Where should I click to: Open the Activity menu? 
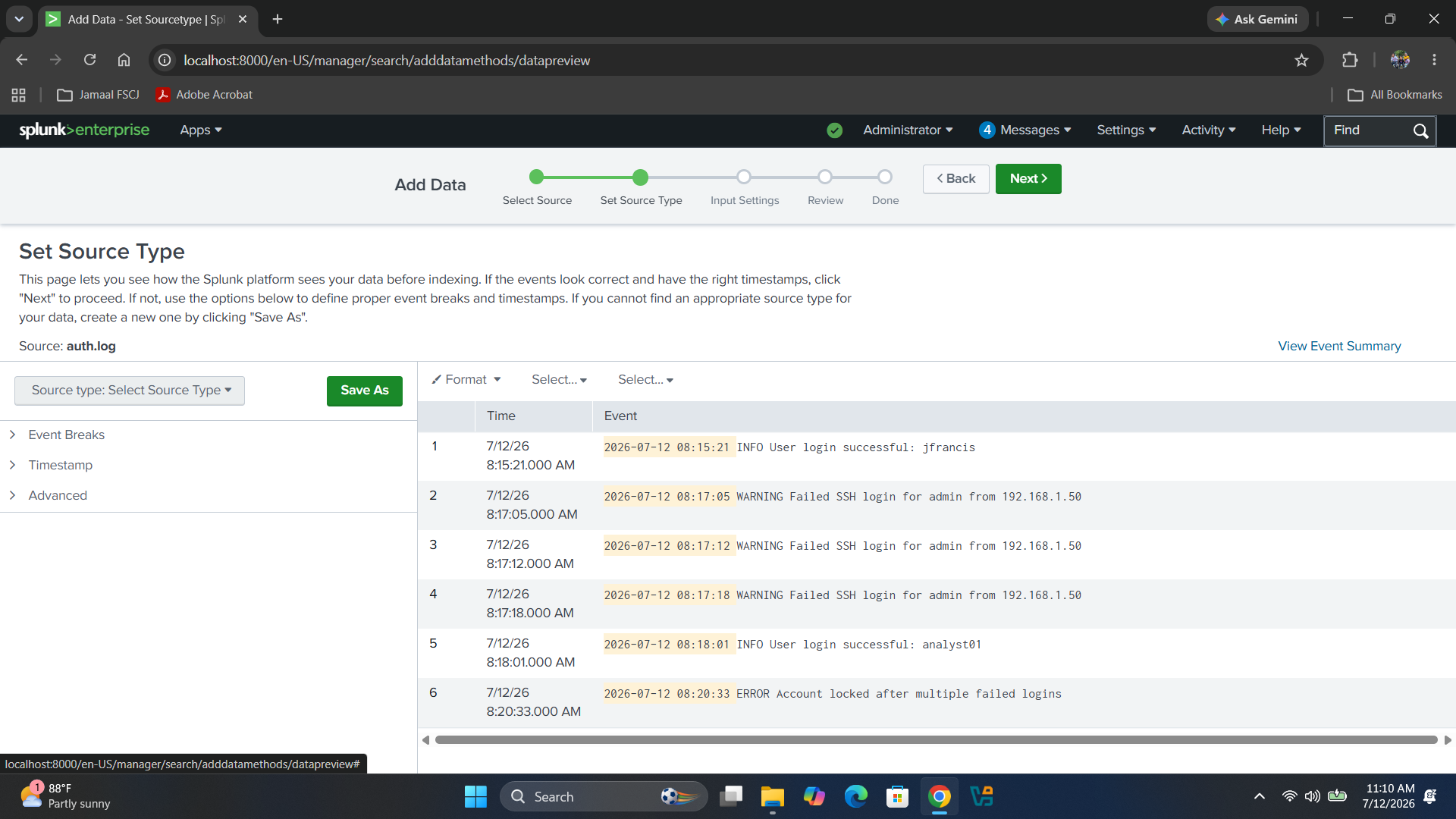tap(1209, 130)
